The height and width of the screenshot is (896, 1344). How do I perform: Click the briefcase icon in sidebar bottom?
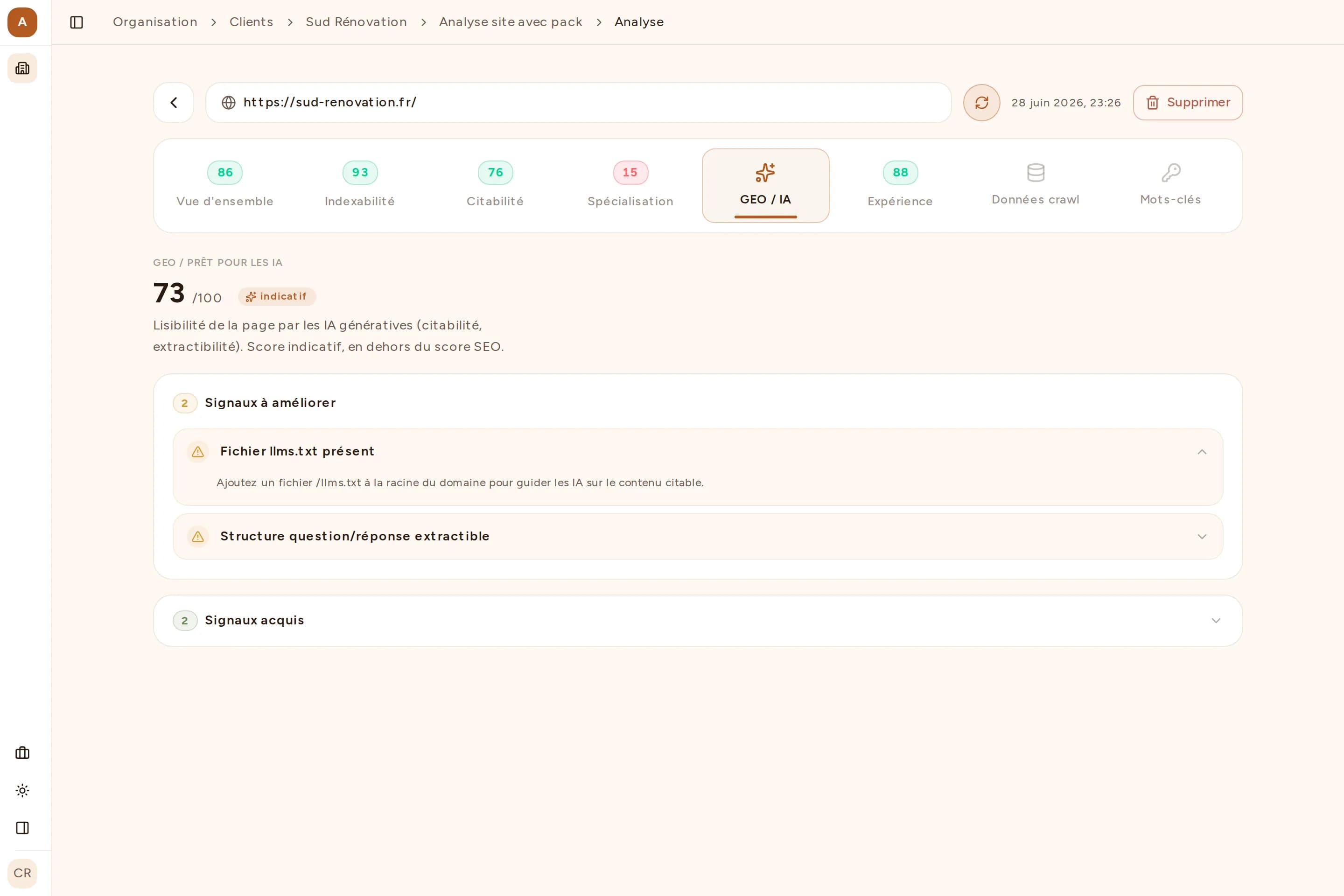click(x=22, y=753)
